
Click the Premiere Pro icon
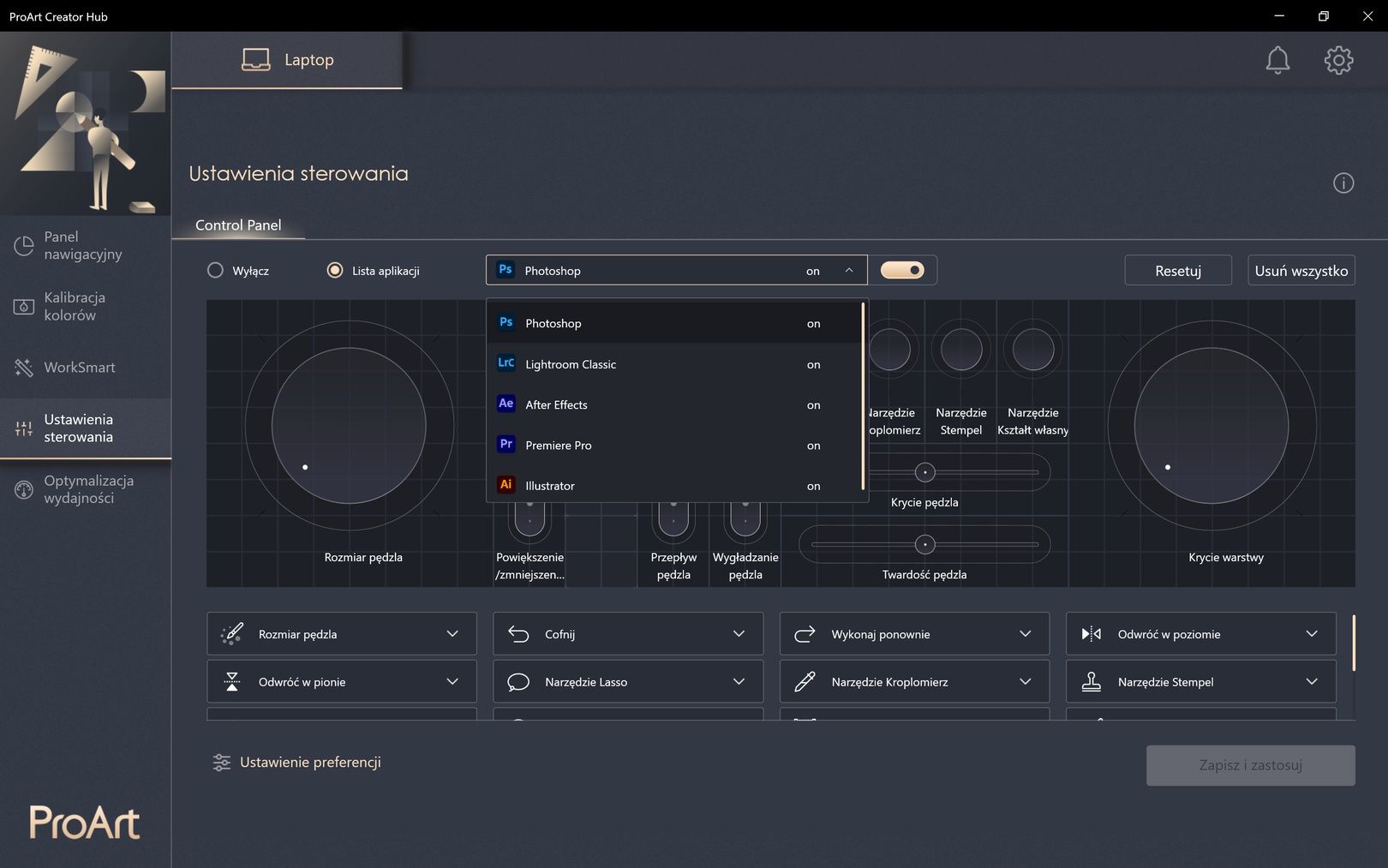click(506, 444)
